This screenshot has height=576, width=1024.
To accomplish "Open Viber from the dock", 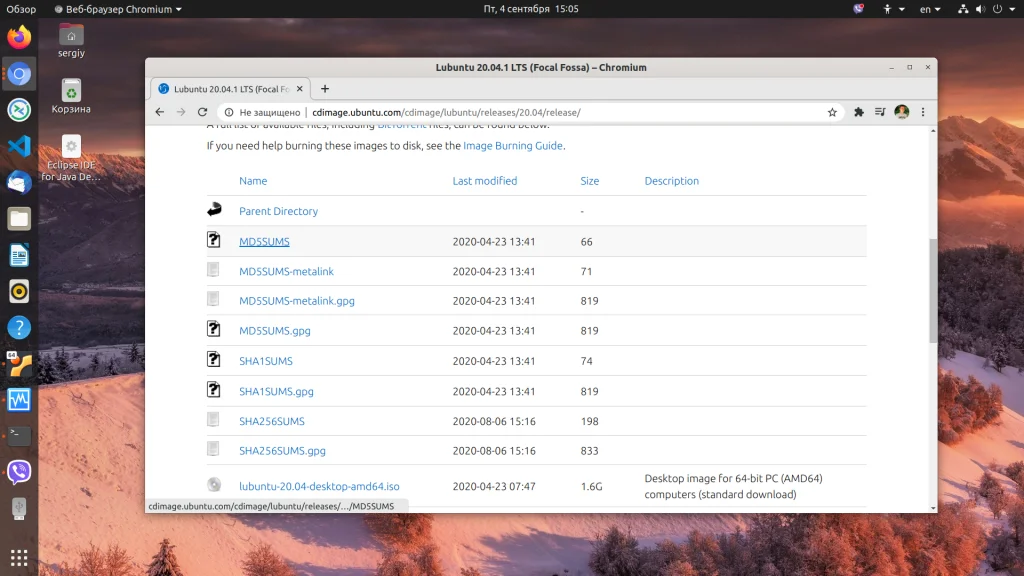I will (19, 472).
